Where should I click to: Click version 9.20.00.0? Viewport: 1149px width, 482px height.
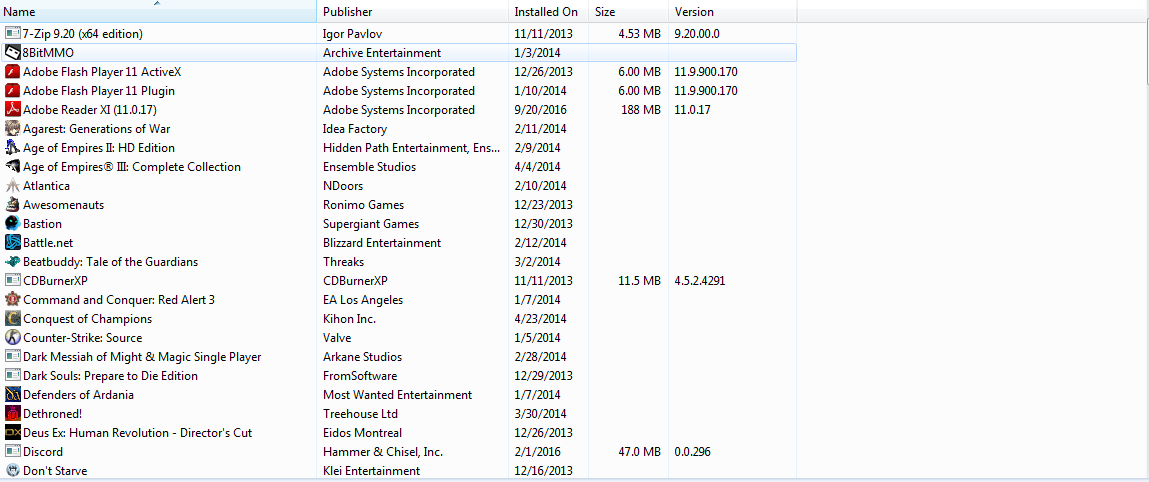[x=697, y=34]
